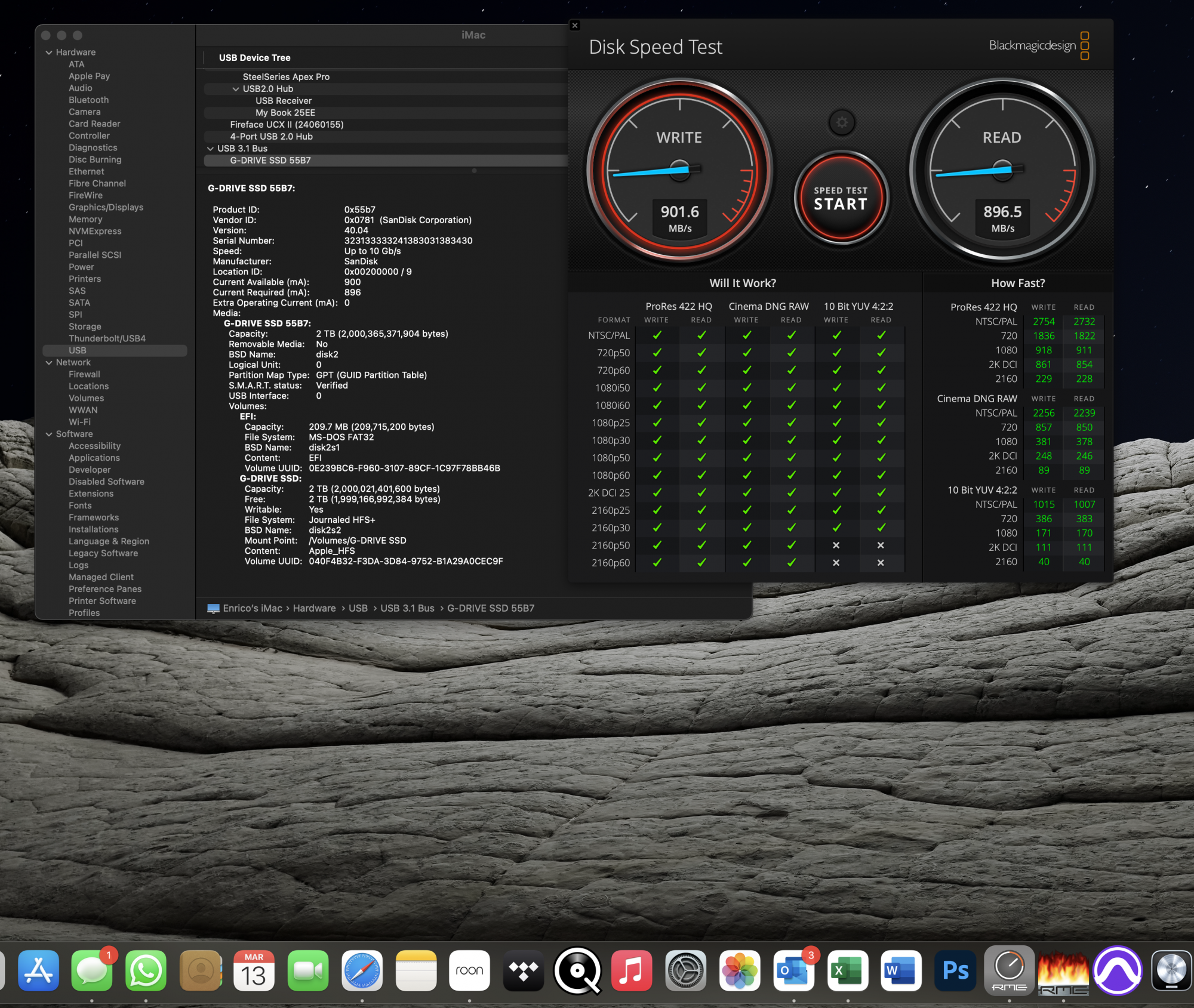Image resolution: width=1194 pixels, height=1008 pixels.
Task: Collapse the Network sidebar section
Action: point(49,363)
